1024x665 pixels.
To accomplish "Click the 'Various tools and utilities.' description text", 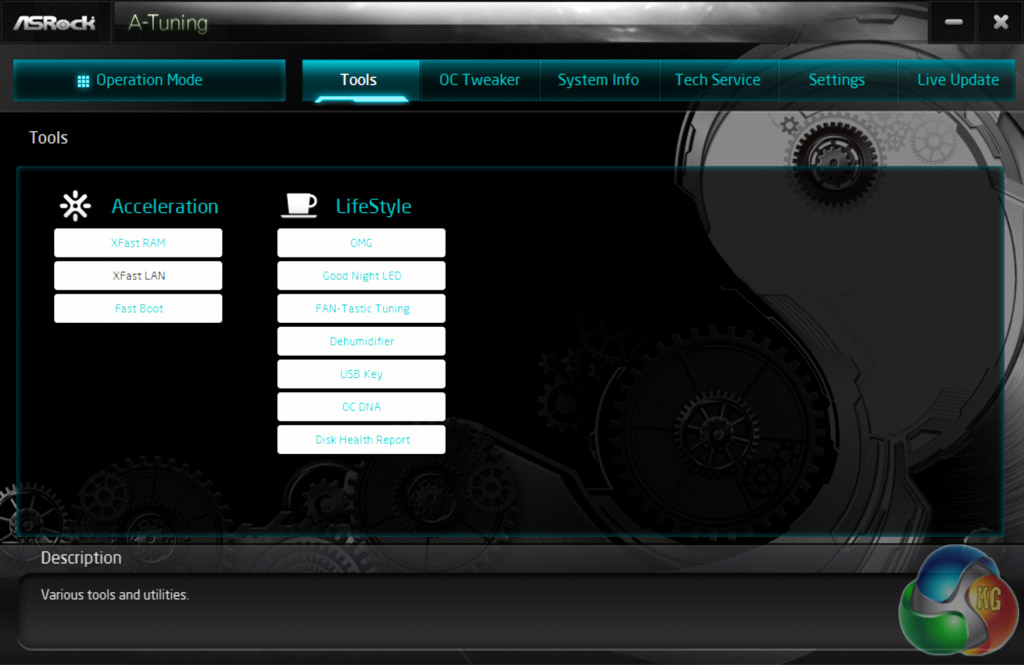I will pos(115,594).
